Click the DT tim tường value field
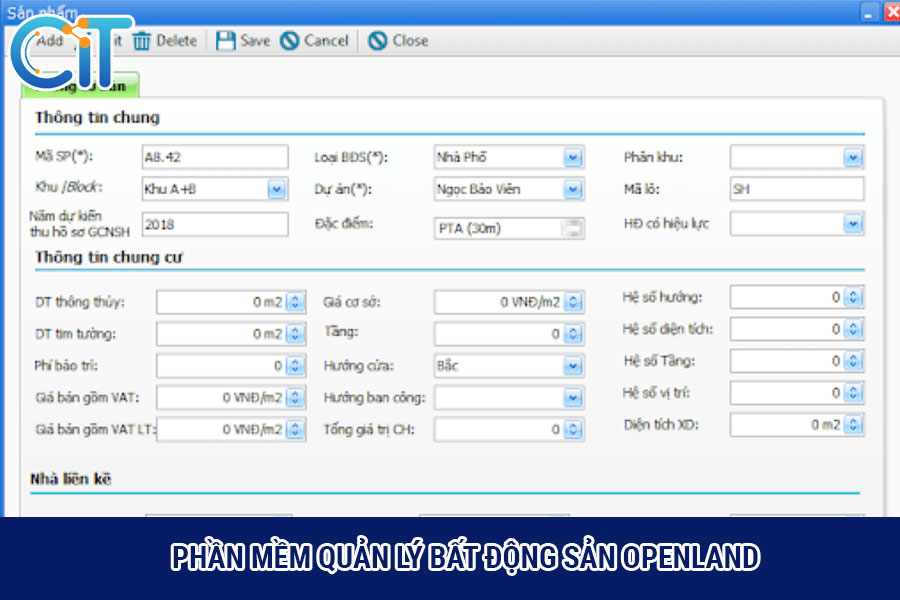The width and height of the screenshot is (900, 600). (x=222, y=334)
